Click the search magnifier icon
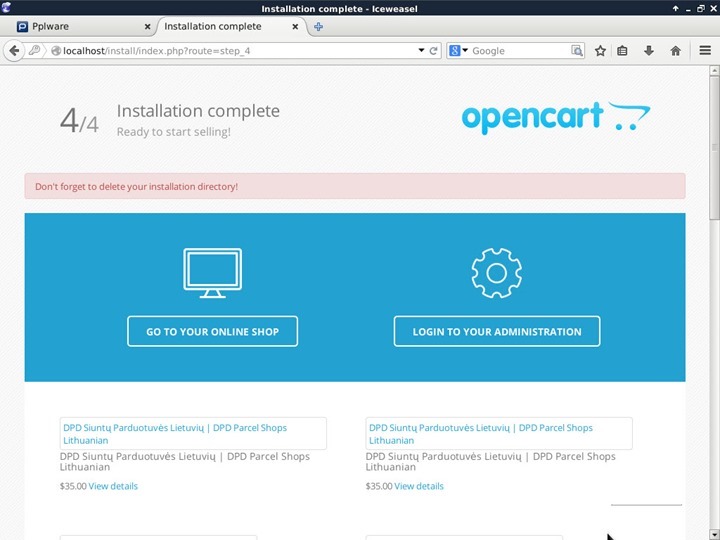This screenshot has height=540, width=720. coord(577,51)
